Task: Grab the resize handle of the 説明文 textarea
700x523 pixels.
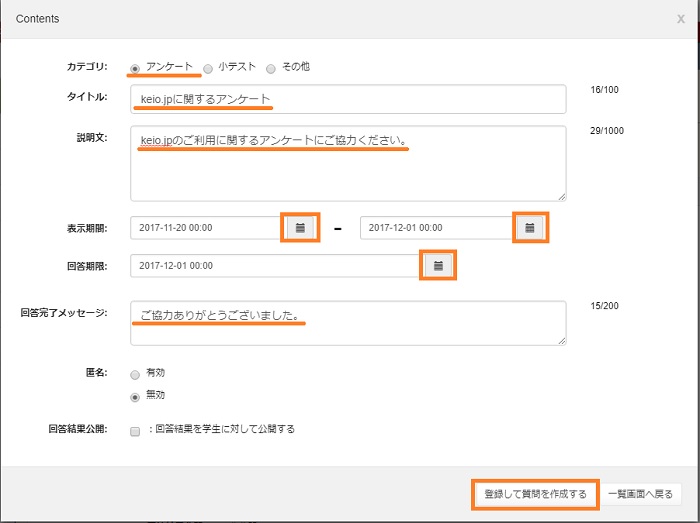Action: pos(562,197)
